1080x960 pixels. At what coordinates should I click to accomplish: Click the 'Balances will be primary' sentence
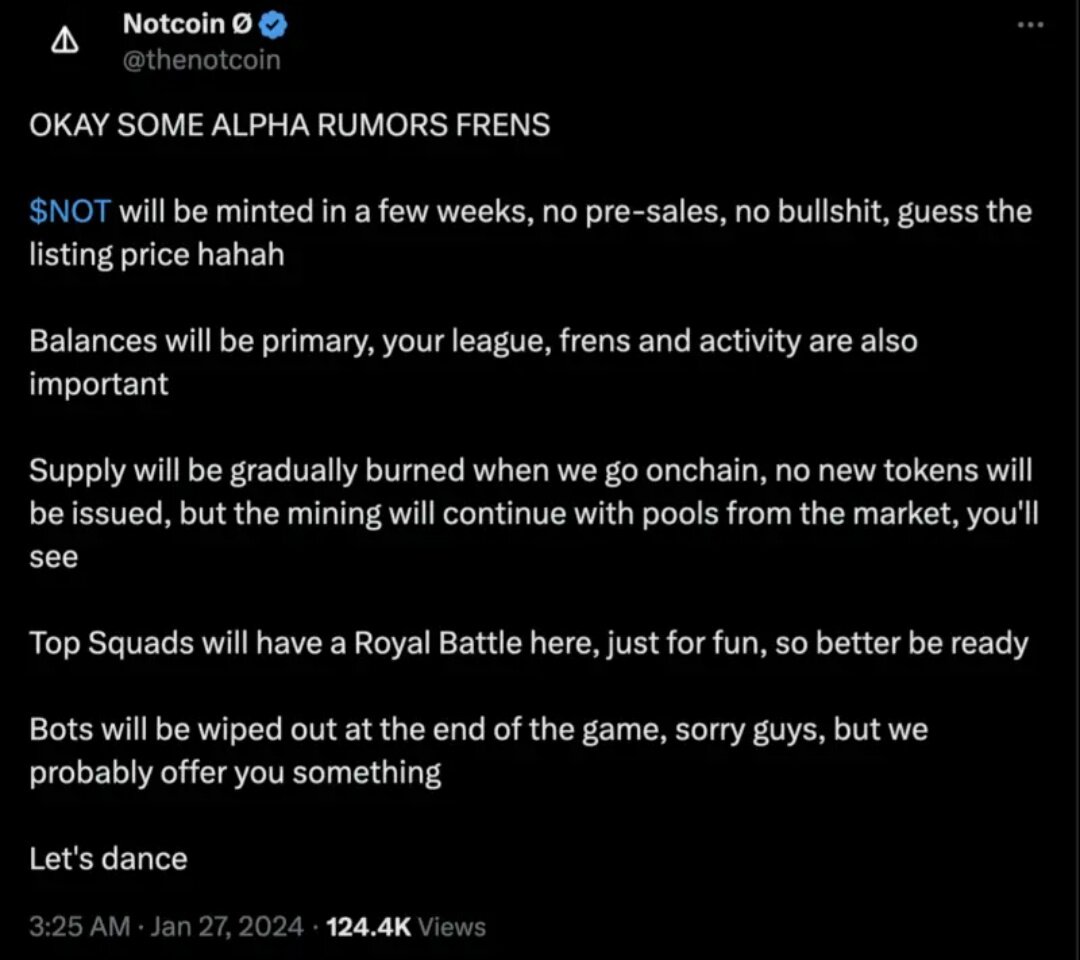472,341
